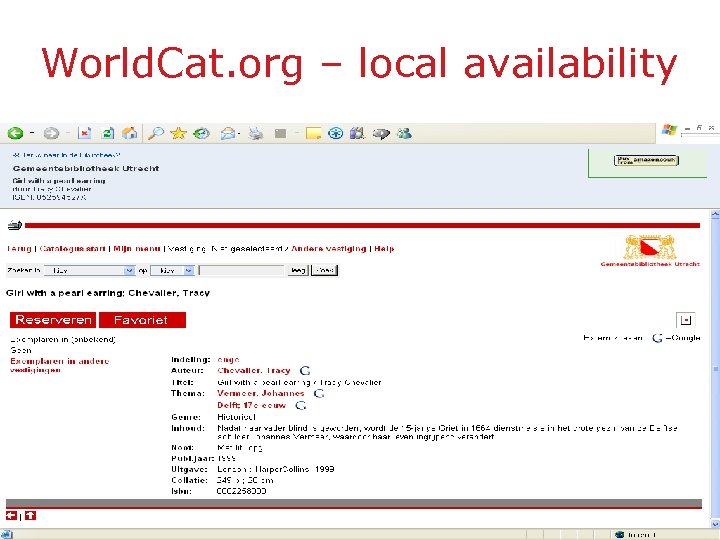Click the Genre value 'Historisch'
Viewport: 720px width, 540px height.
pos(236,417)
